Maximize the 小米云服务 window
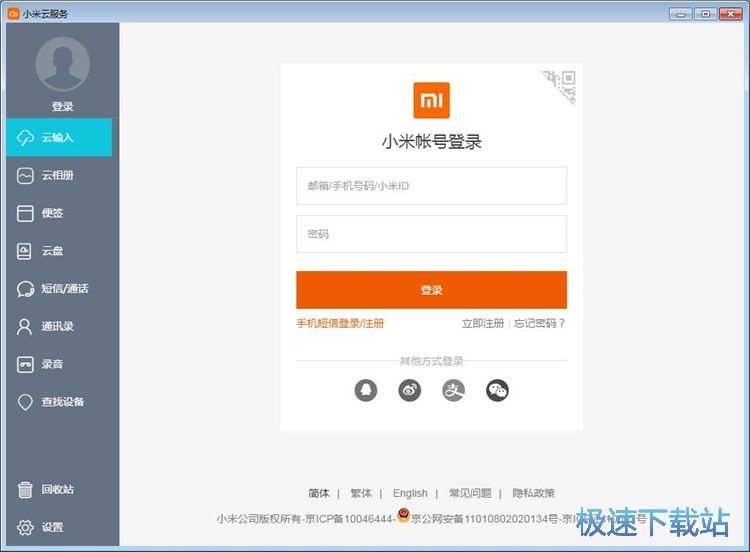Image resolution: width=750 pixels, height=552 pixels. (706, 14)
